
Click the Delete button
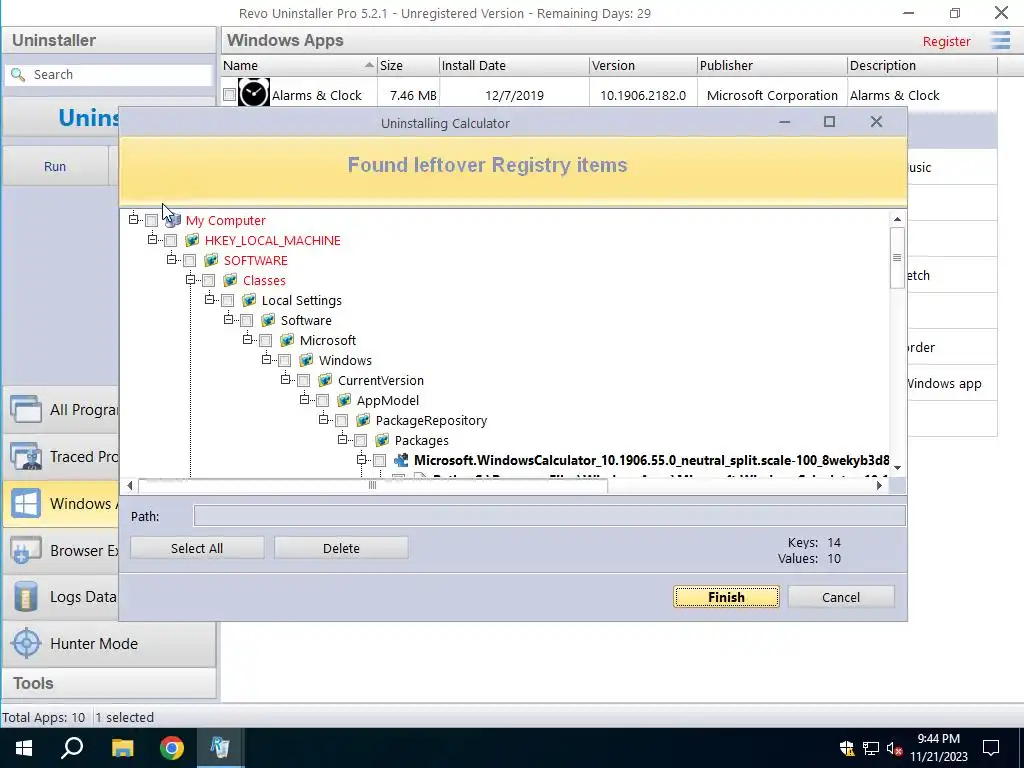coord(341,548)
